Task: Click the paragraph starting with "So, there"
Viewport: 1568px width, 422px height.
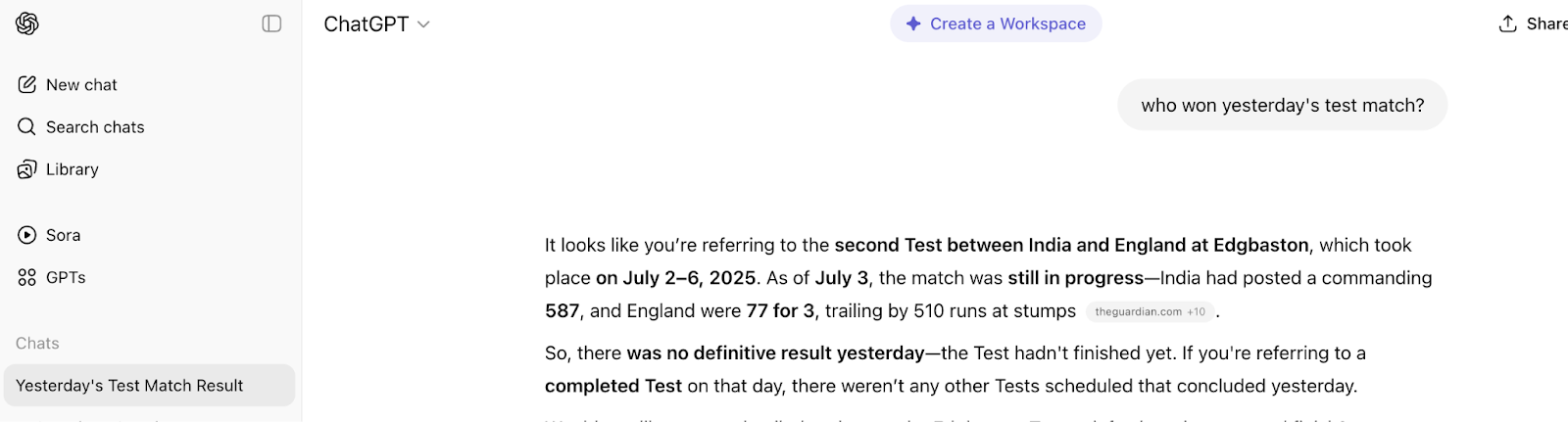Action: pyautogui.click(x=951, y=369)
